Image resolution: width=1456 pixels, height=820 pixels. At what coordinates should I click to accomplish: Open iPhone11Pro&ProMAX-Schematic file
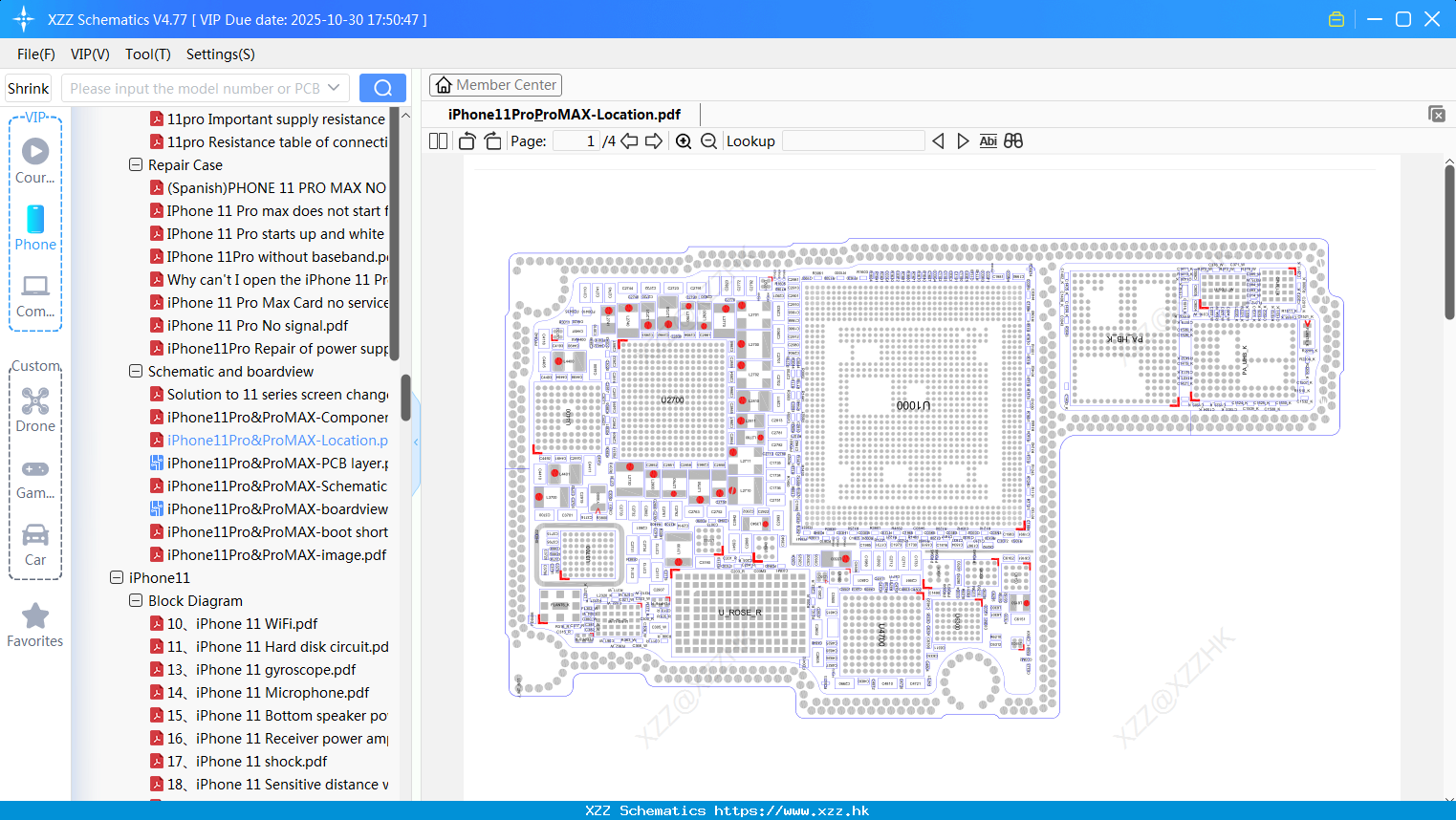(269, 486)
